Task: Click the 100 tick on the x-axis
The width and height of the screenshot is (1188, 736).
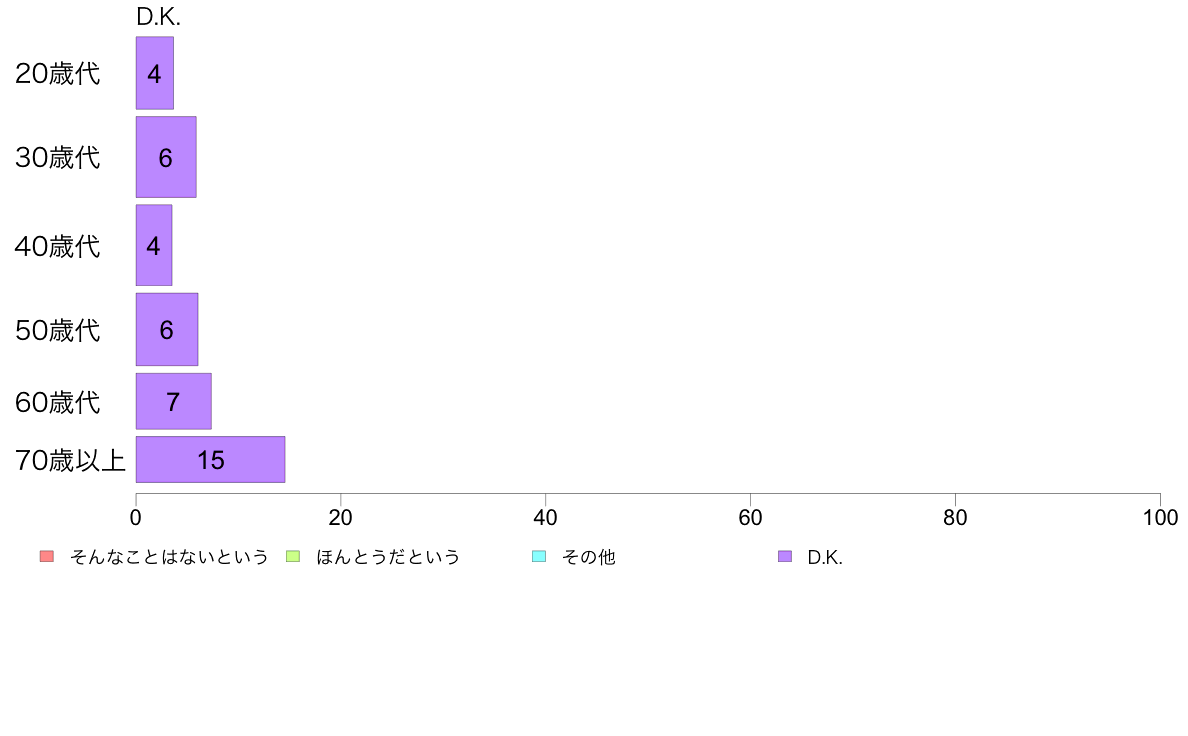Action: click(1160, 518)
